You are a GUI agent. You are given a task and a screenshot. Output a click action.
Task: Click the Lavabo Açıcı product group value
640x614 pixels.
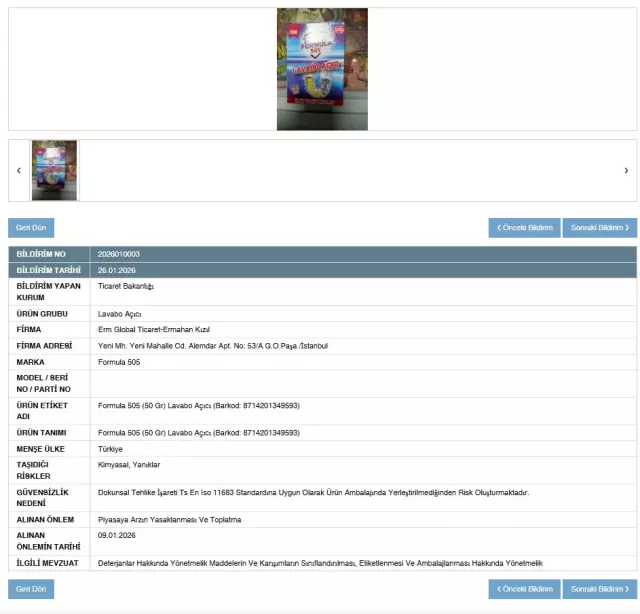click(x=120, y=313)
